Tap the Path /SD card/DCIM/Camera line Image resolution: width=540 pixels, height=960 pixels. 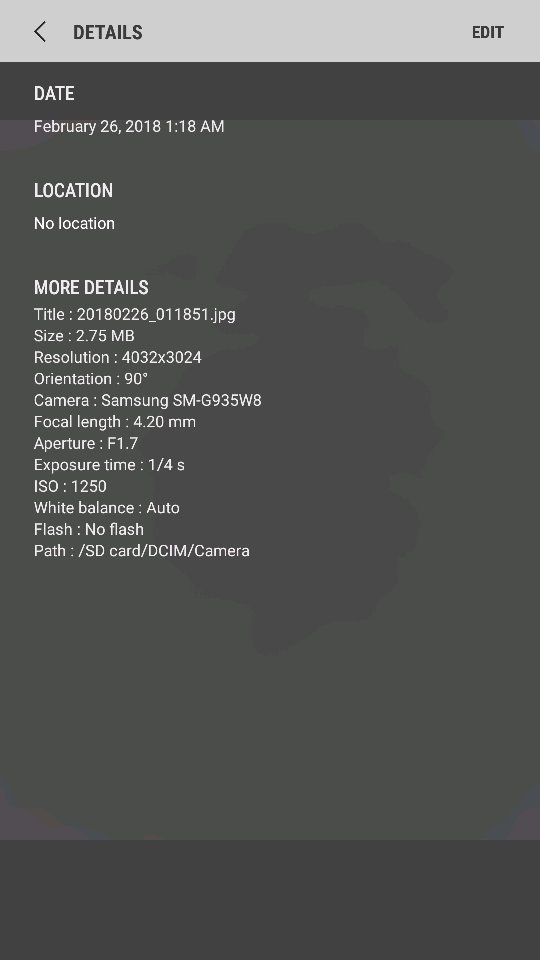tap(141, 550)
